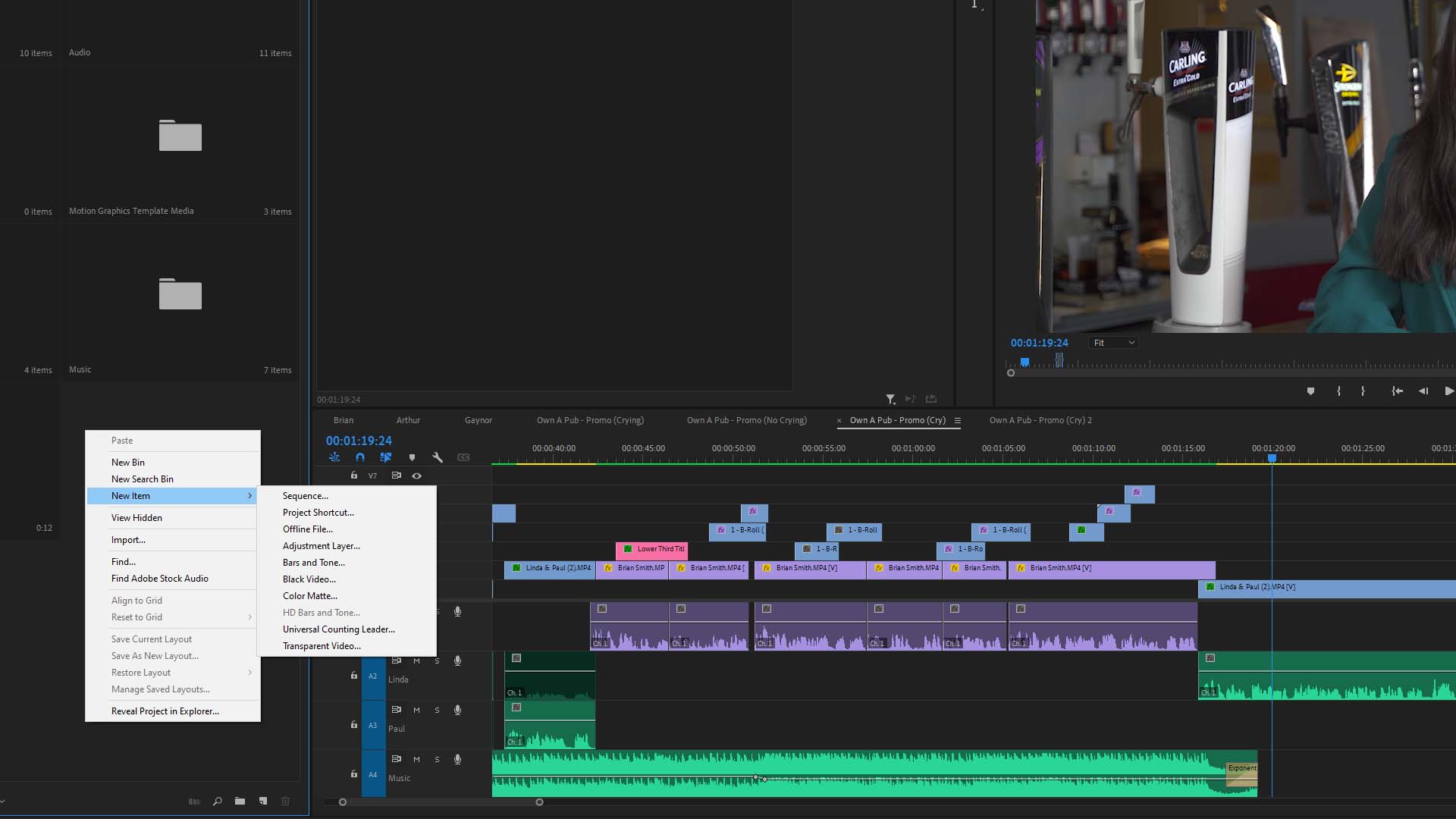Open the Fit zoom level dropdown
Viewport: 1456px width, 819px height.
click(1112, 342)
